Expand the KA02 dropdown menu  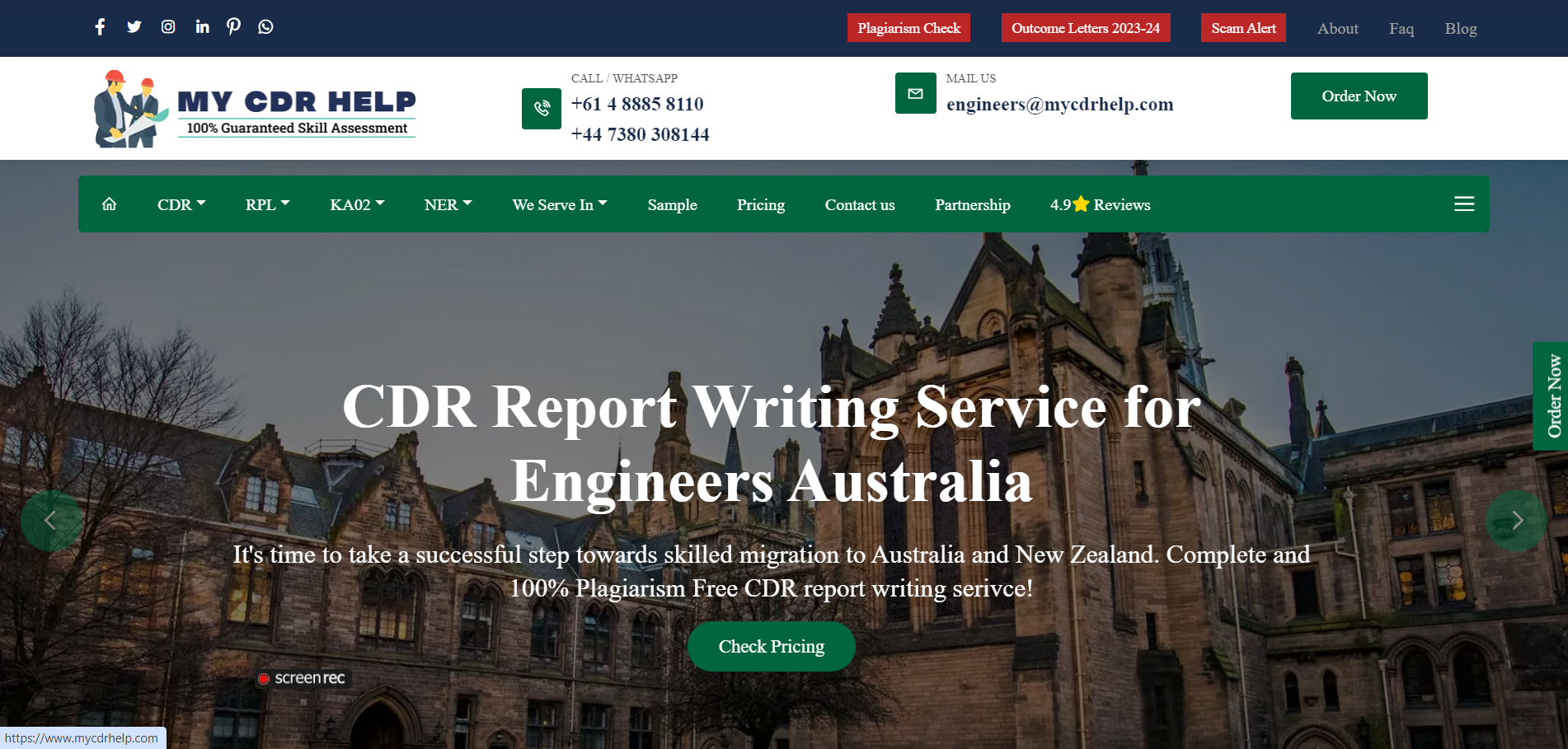[357, 205]
